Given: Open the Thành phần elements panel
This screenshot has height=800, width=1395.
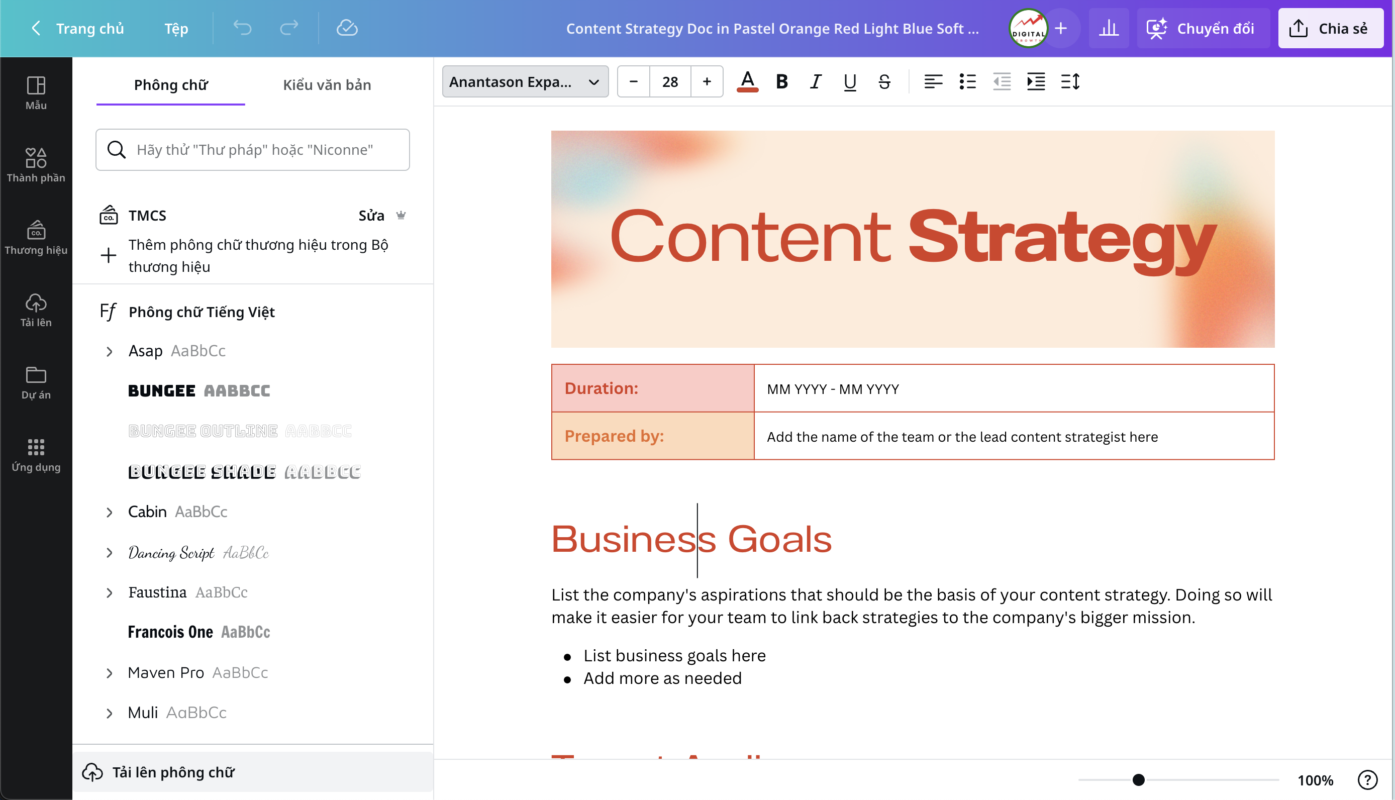Looking at the screenshot, I should click(36, 164).
